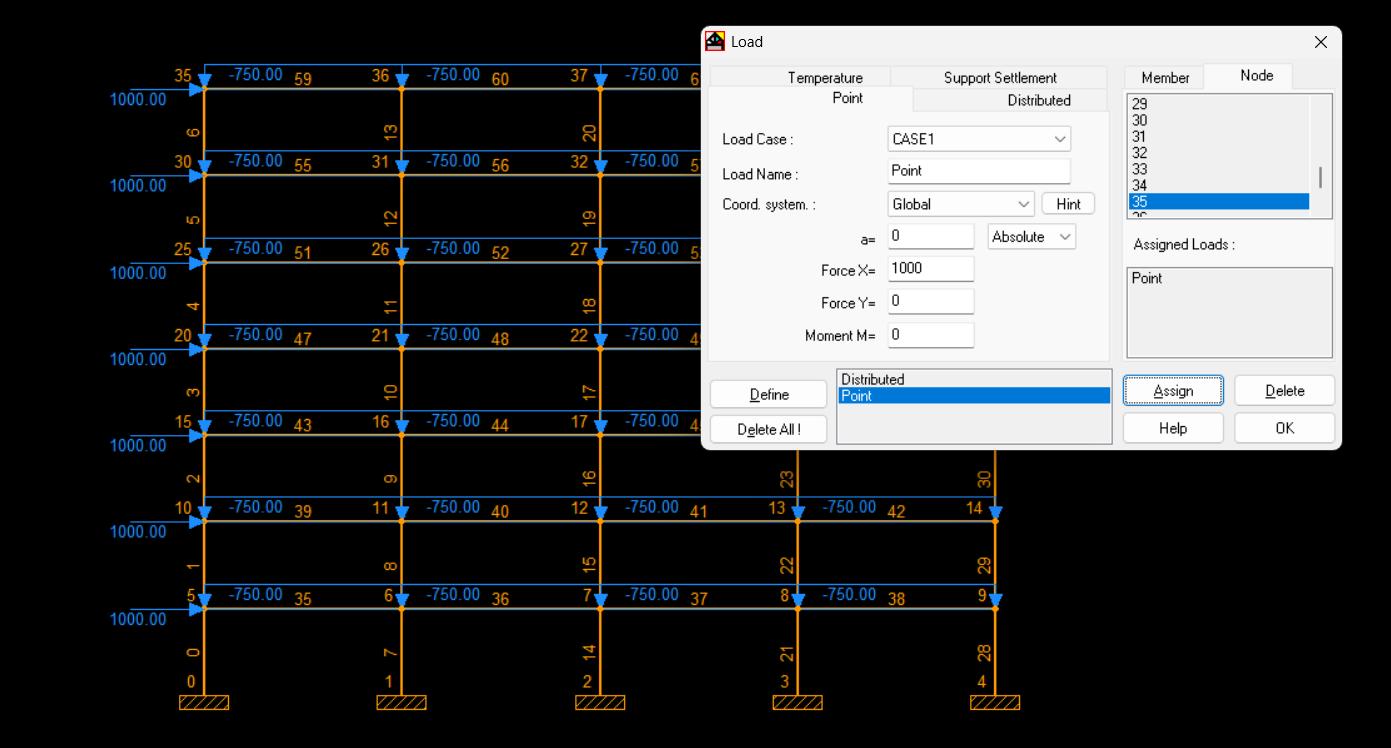Click the Hint button
The image size is (1391, 748).
[1068, 204]
